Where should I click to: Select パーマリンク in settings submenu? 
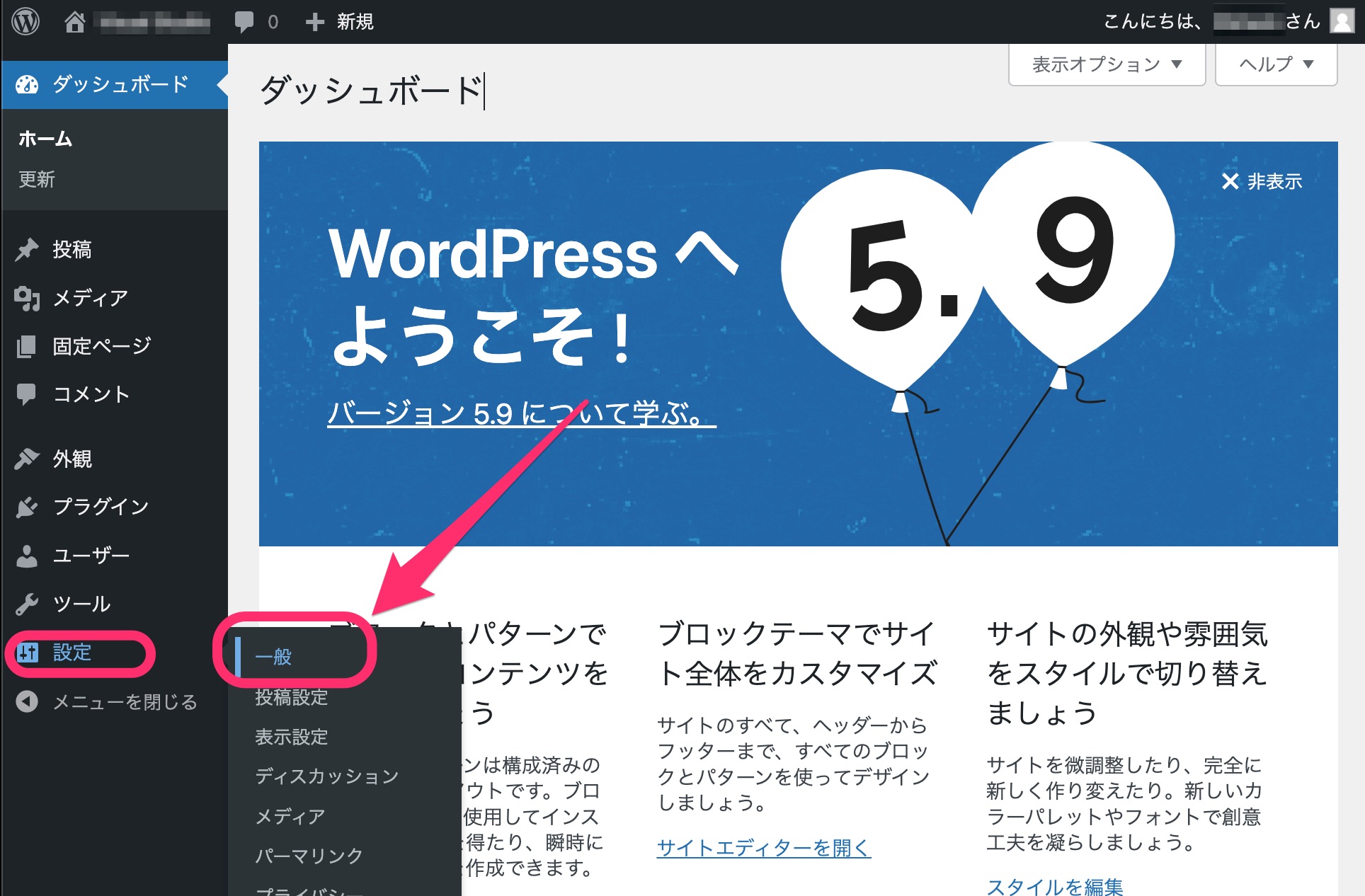tap(309, 856)
